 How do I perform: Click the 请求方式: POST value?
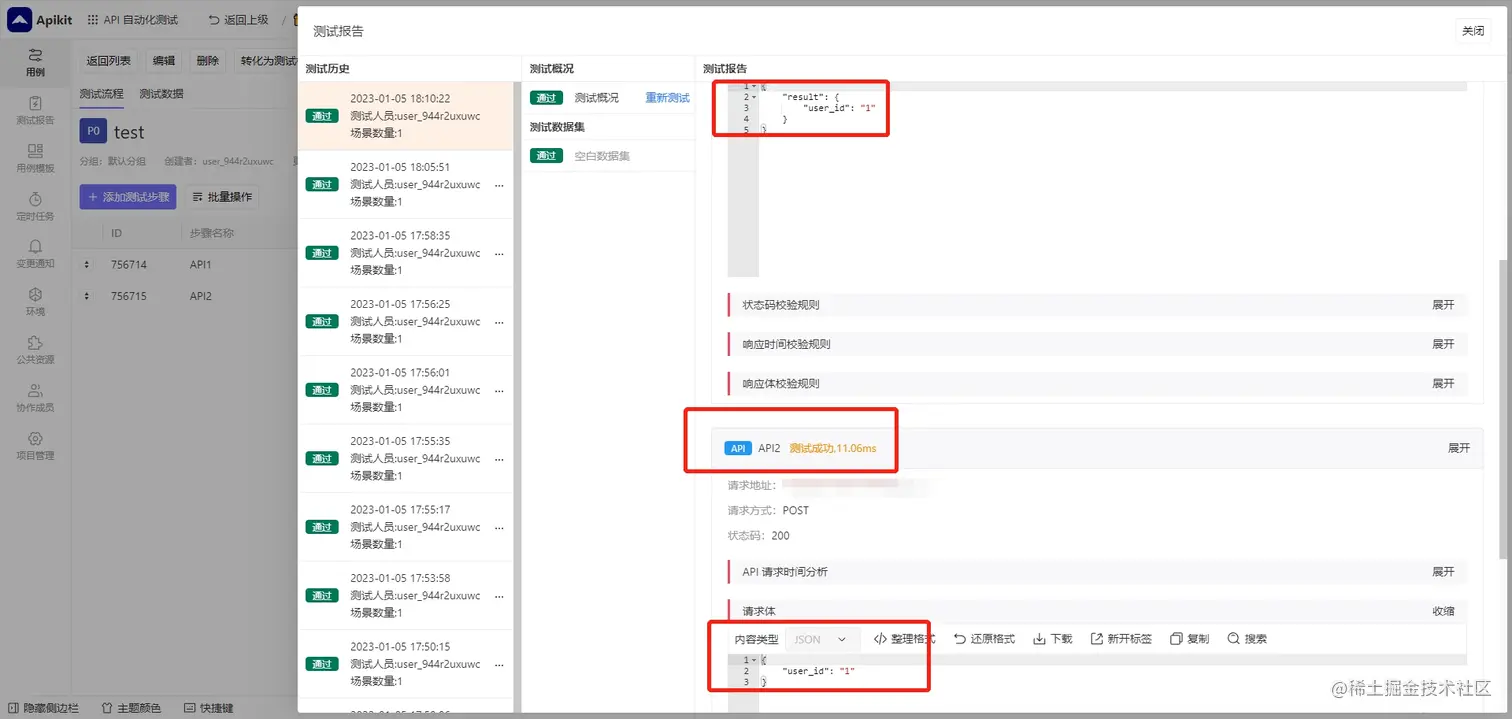point(796,510)
